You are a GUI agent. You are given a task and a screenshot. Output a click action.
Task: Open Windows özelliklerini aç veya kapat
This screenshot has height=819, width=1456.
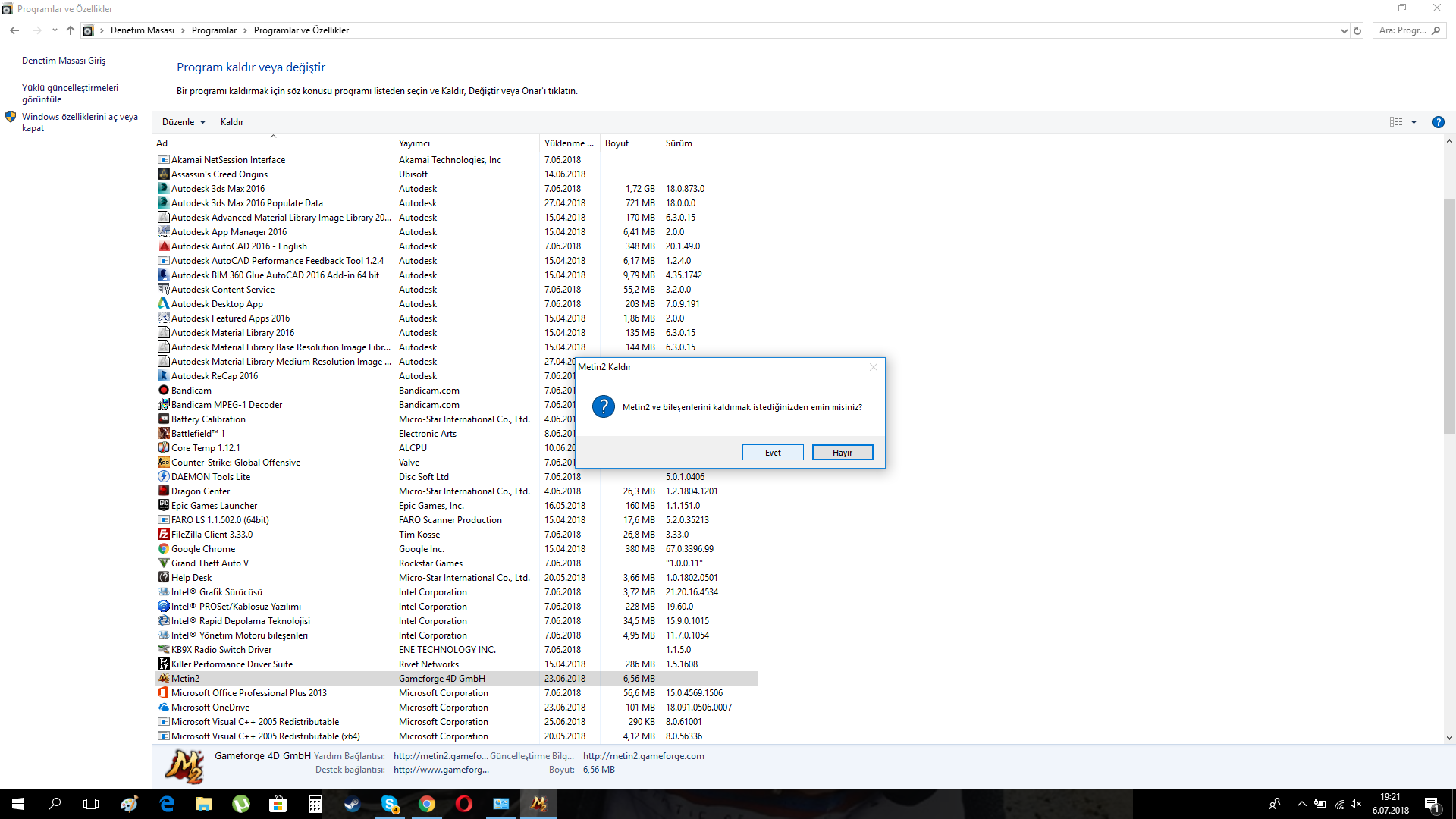[x=80, y=122]
